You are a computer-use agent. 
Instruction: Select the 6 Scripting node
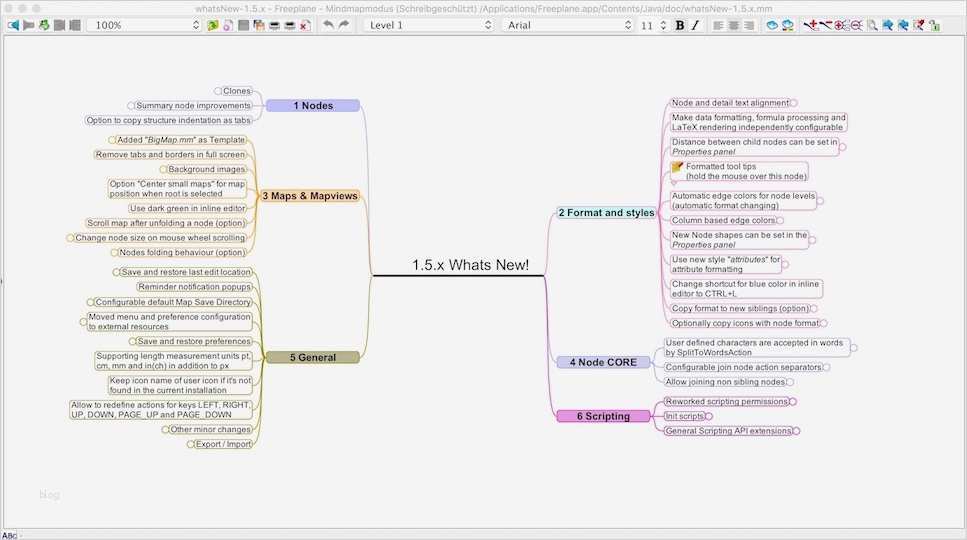click(x=603, y=417)
